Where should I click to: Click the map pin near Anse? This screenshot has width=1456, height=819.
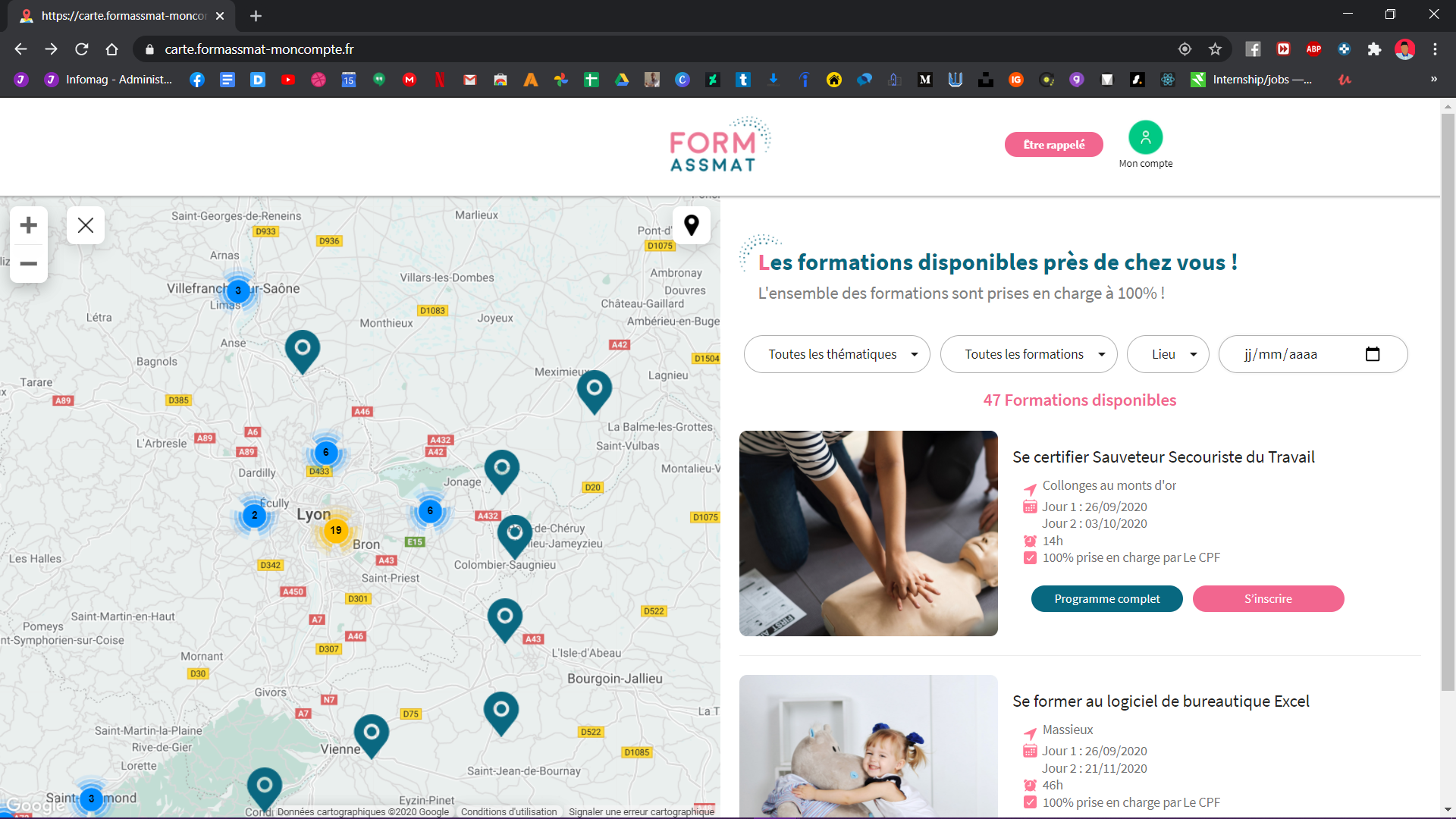click(x=303, y=351)
